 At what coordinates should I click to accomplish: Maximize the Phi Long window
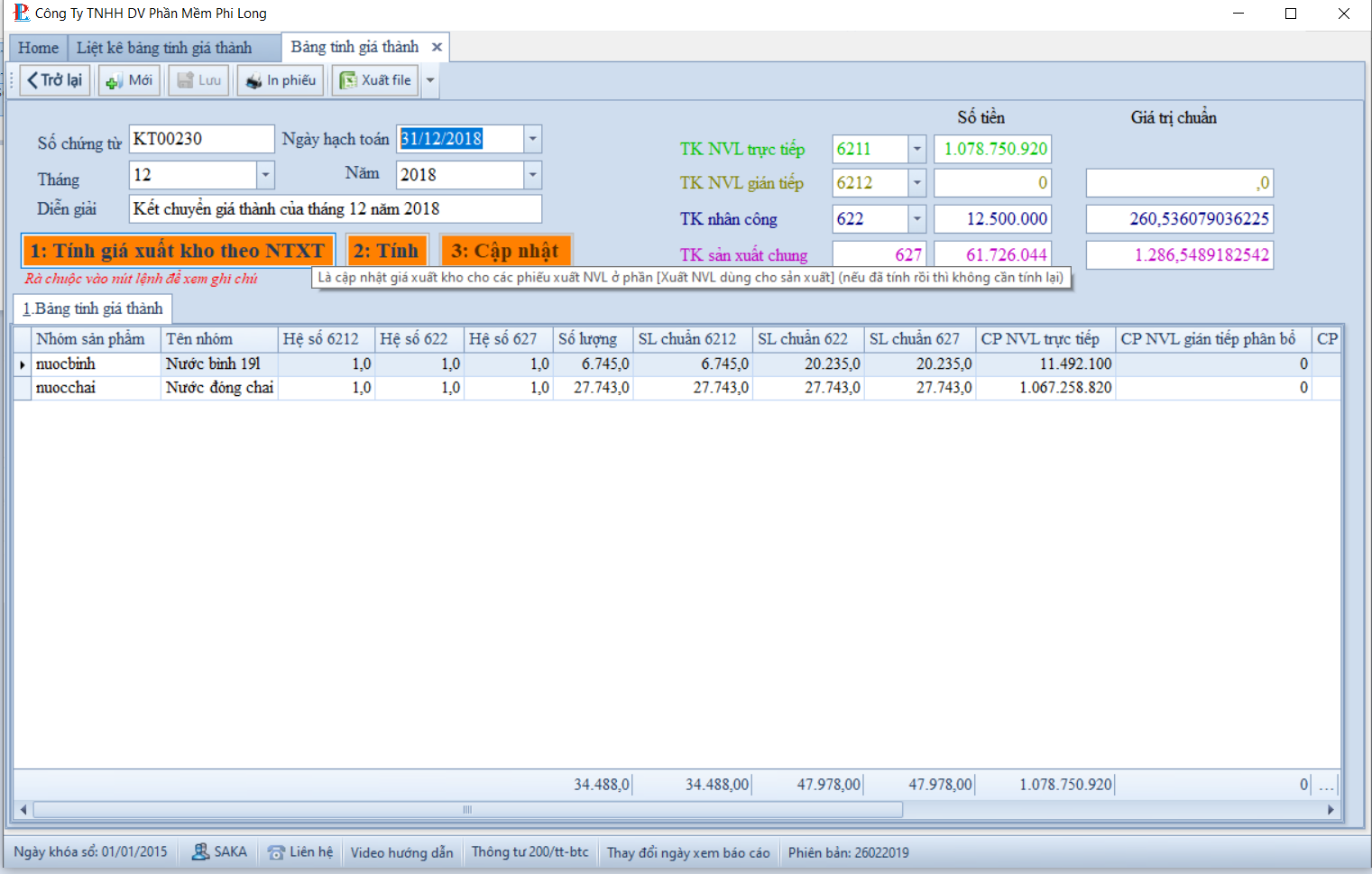pos(1291,14)
